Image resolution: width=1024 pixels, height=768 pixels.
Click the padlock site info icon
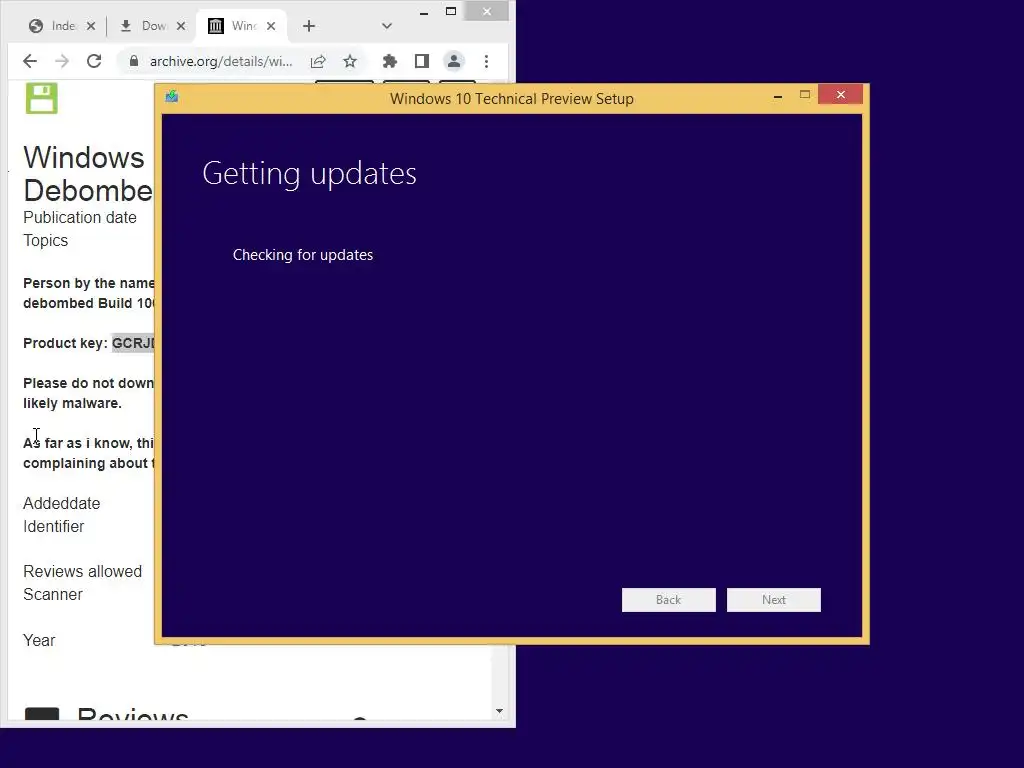coord(134,61)
